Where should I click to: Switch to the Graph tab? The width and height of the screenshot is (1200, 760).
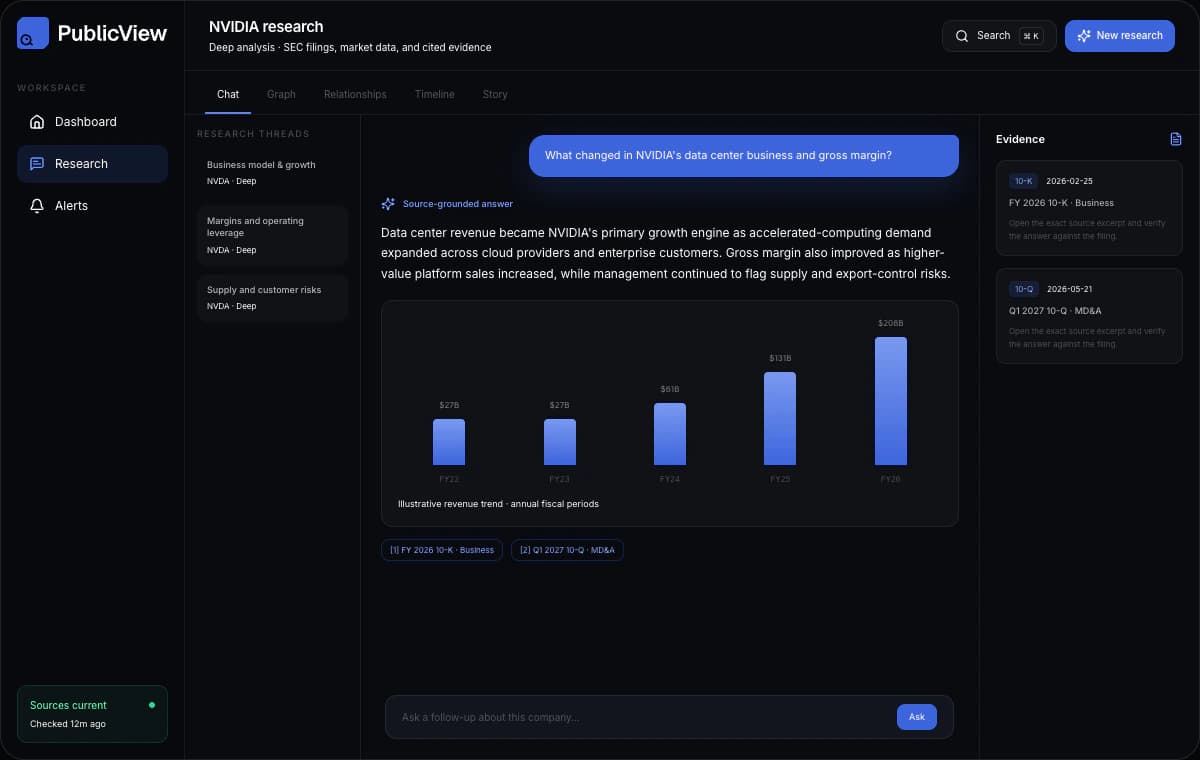tap(281, 94)
